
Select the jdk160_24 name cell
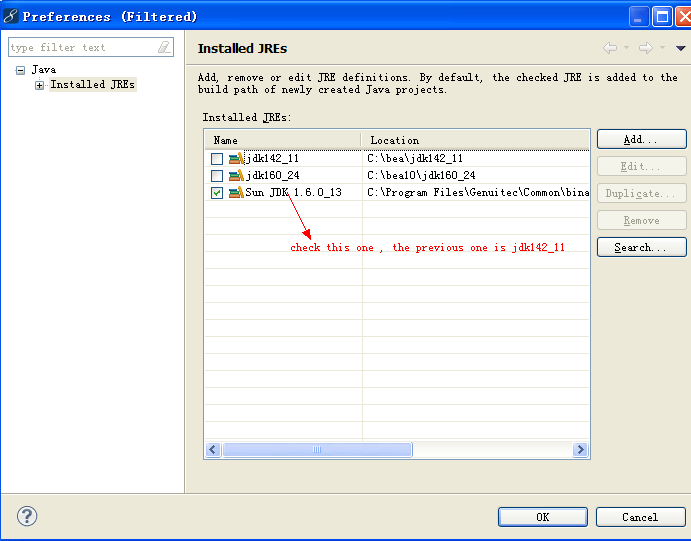pyautogui.click(x=272, y=175)
